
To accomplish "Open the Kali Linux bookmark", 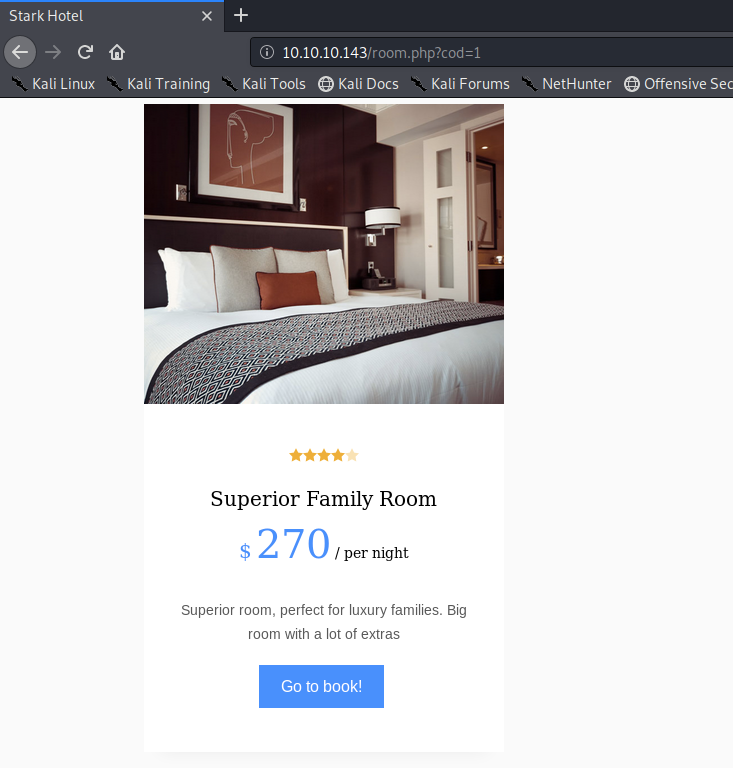I will coord(53,84).
